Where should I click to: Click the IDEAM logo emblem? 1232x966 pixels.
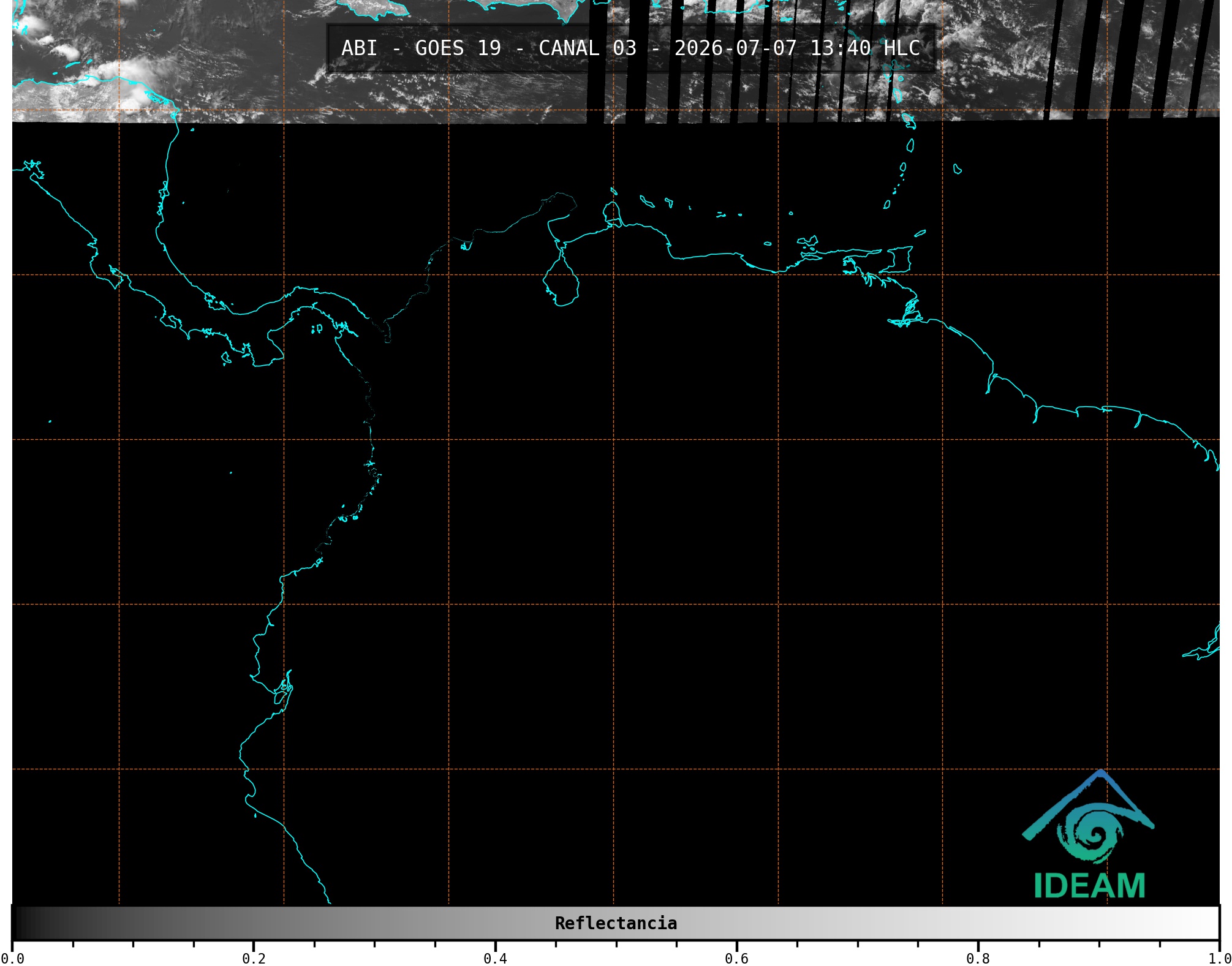1088,817
